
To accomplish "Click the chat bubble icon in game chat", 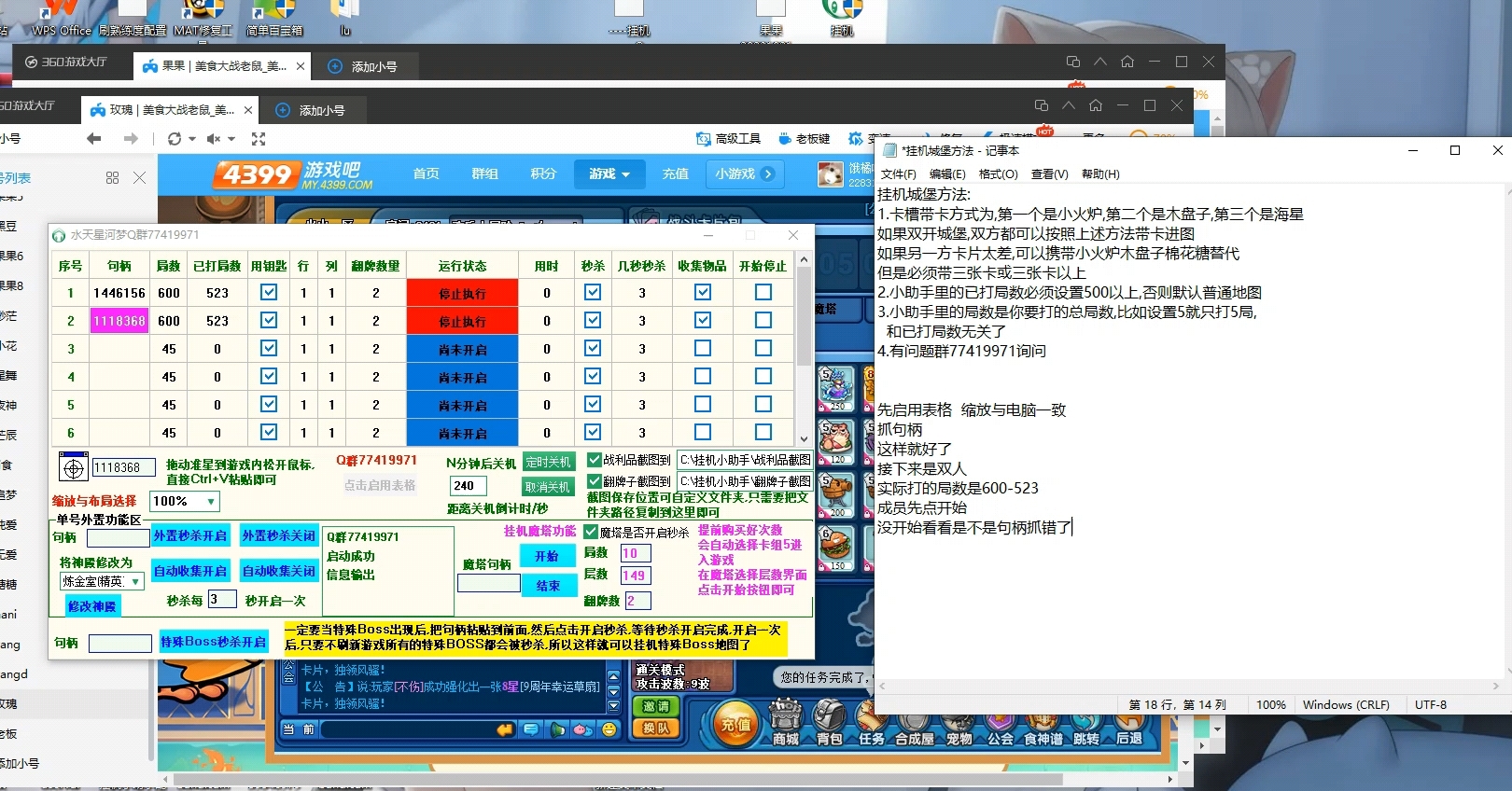I will 531,729.
